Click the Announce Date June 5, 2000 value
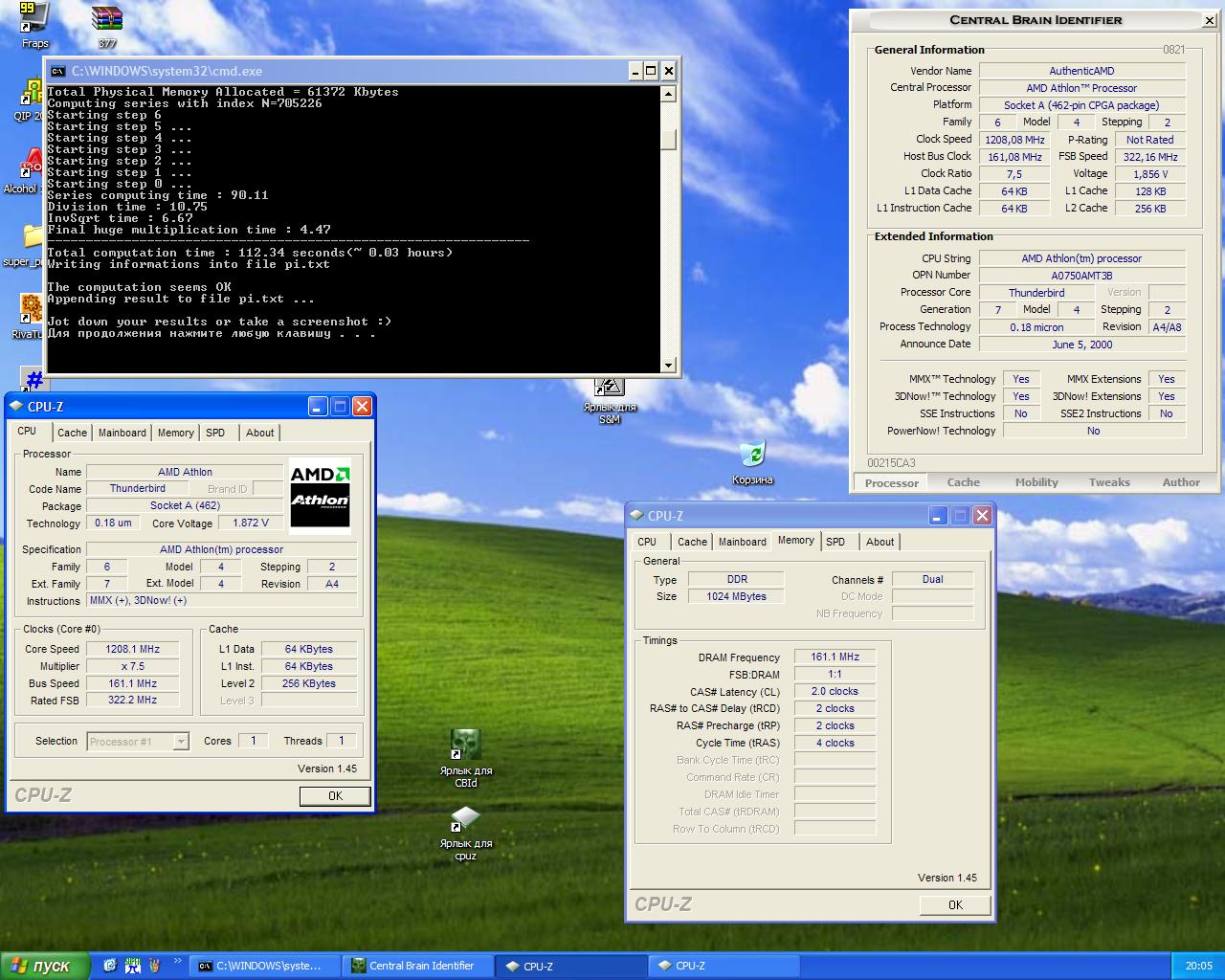 [1082, 345]
